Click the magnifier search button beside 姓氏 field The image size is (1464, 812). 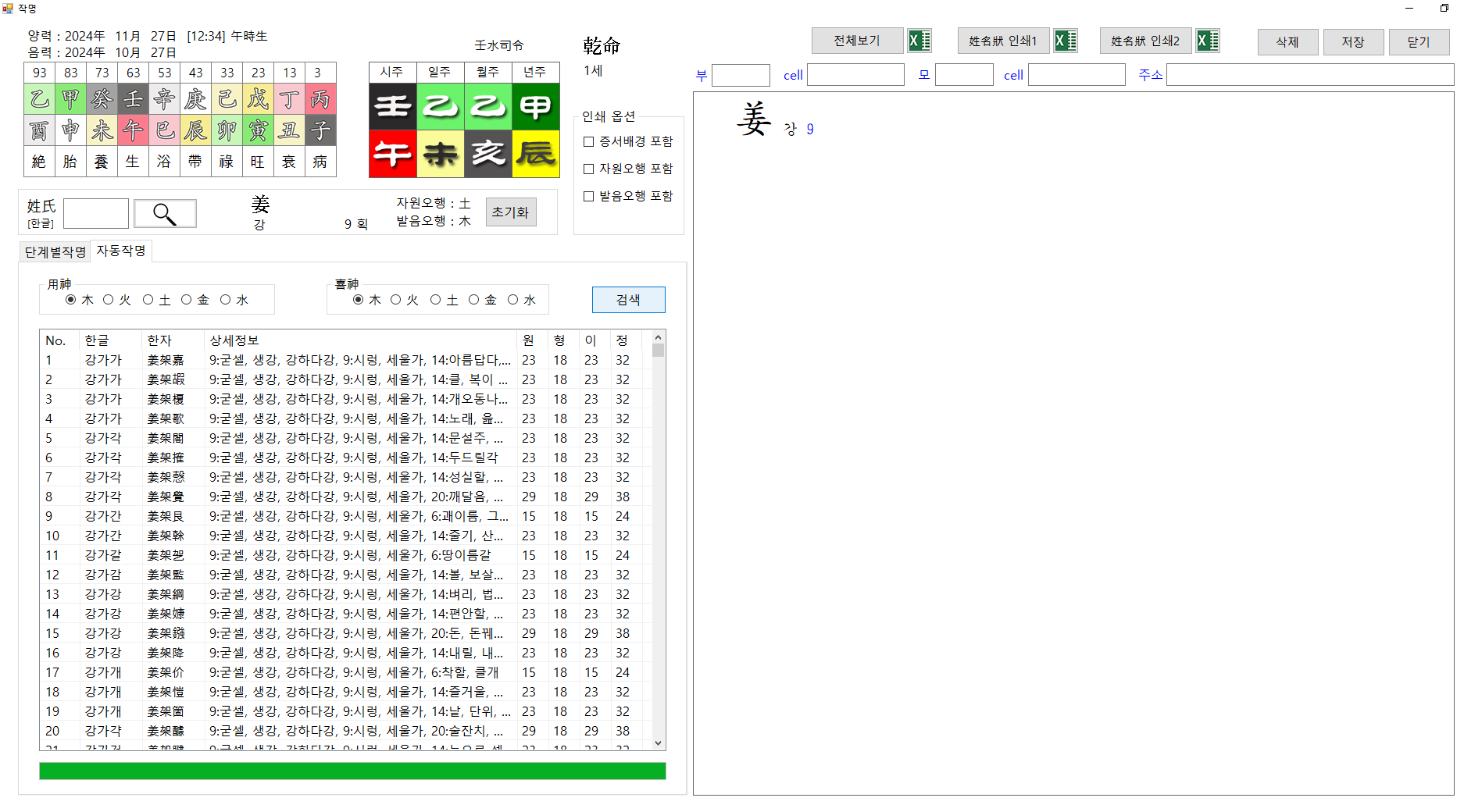(x=165, y=213)
